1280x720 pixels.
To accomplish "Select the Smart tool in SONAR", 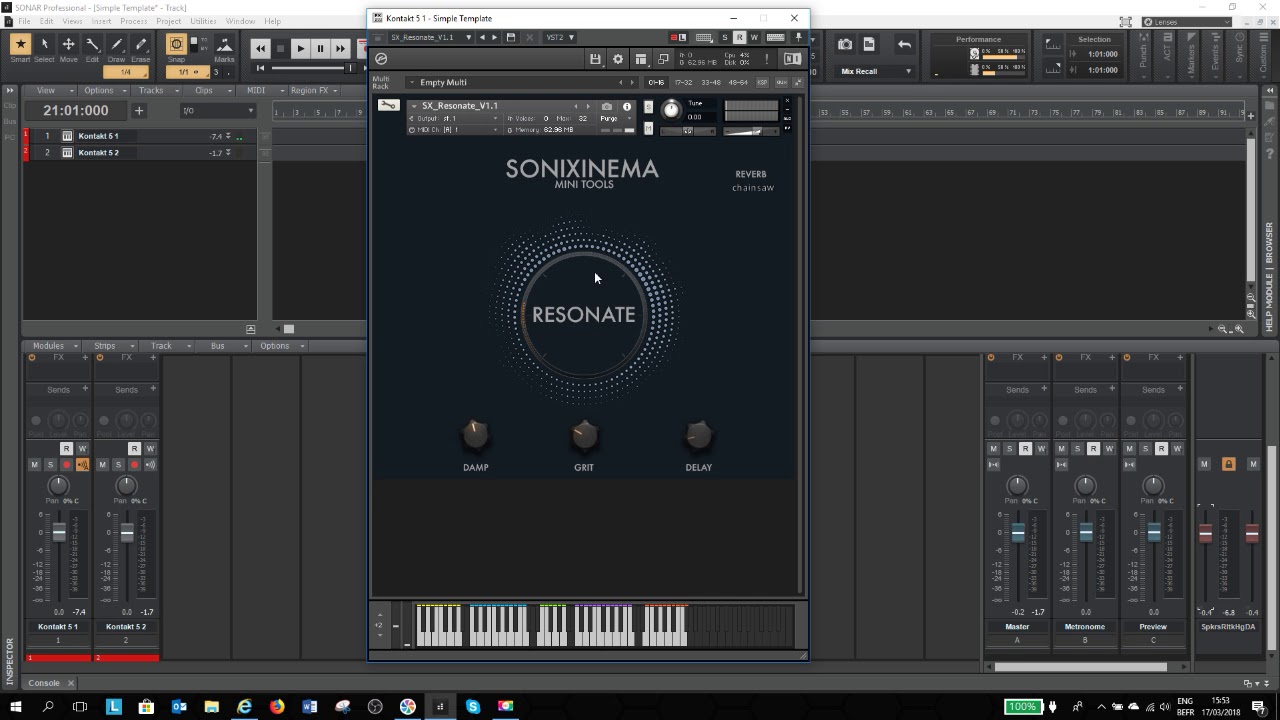I will pos(20,45).
